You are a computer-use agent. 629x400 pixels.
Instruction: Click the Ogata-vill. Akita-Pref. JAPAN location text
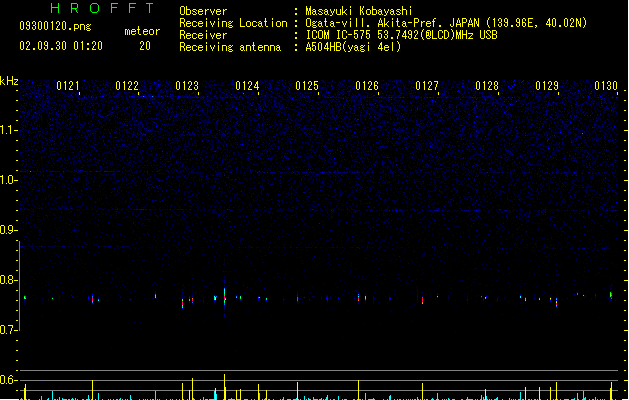coord(446,23)
